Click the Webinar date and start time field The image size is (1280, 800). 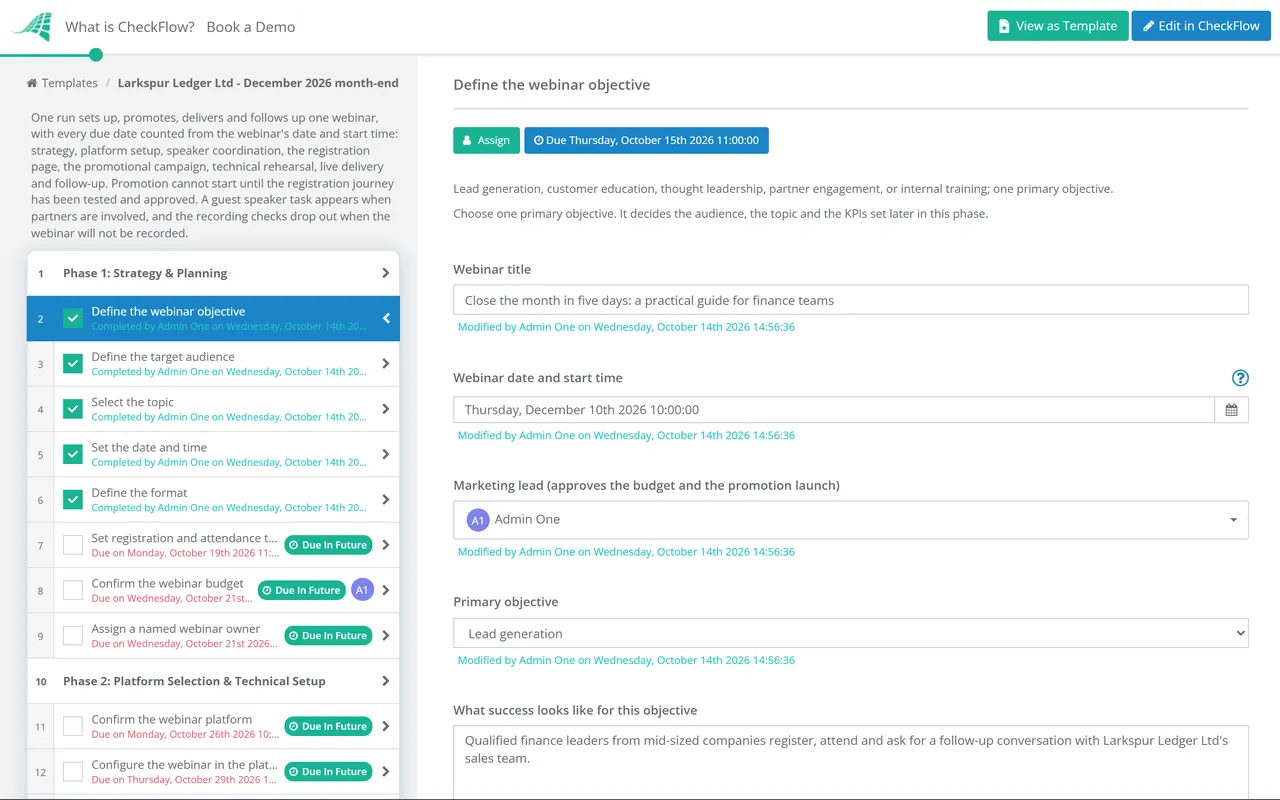(834, 410)
